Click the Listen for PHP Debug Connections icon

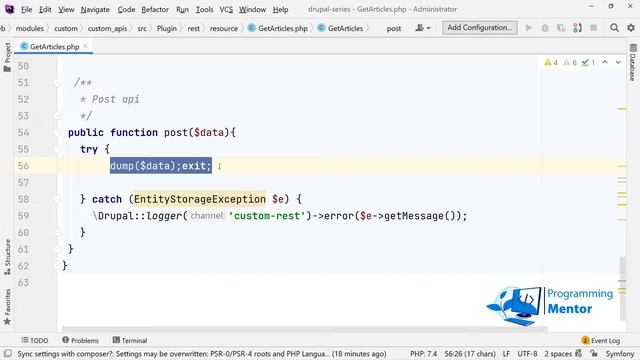pos(577,28)
